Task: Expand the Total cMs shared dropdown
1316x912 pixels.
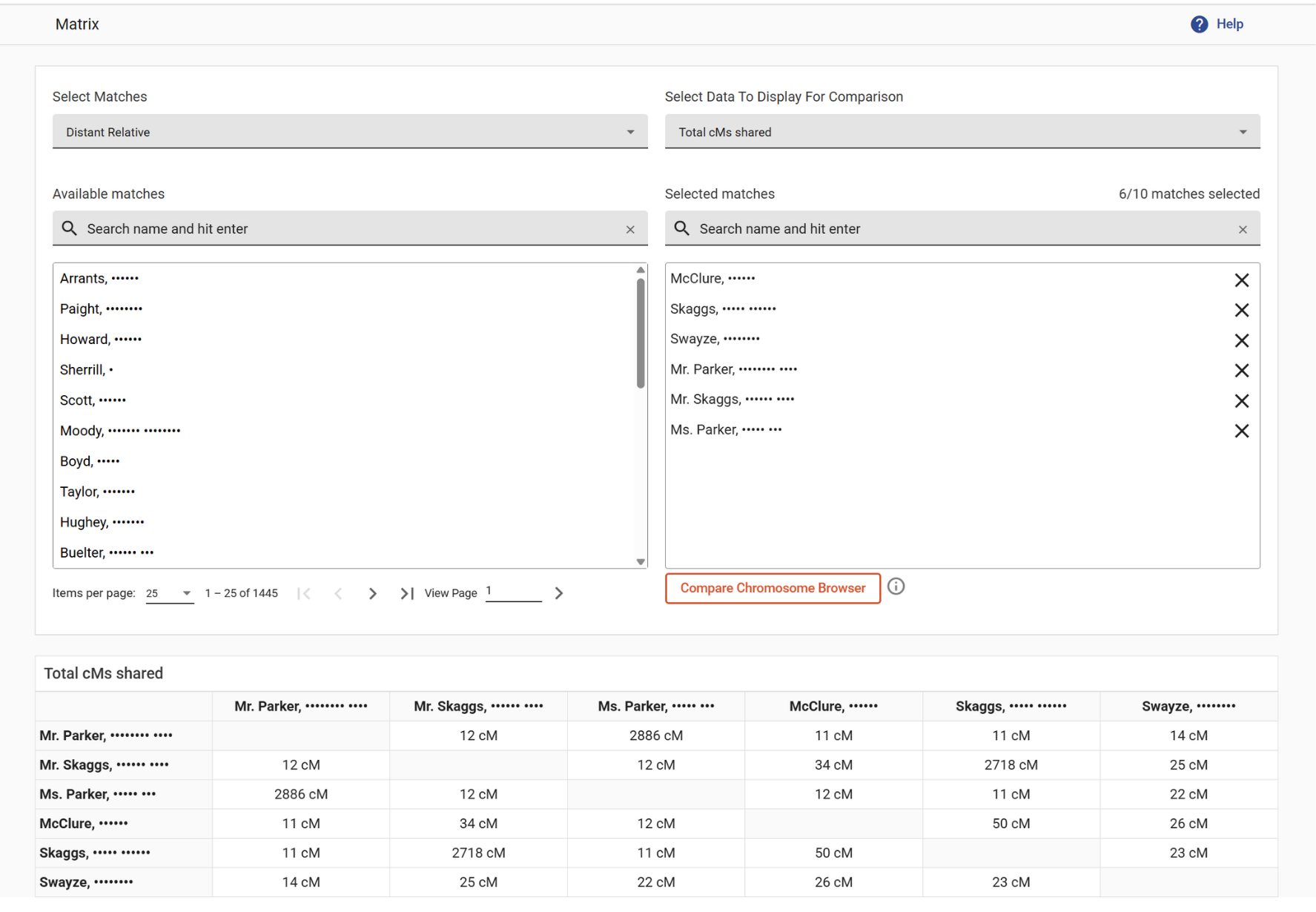Action: [x=962, y=132]
